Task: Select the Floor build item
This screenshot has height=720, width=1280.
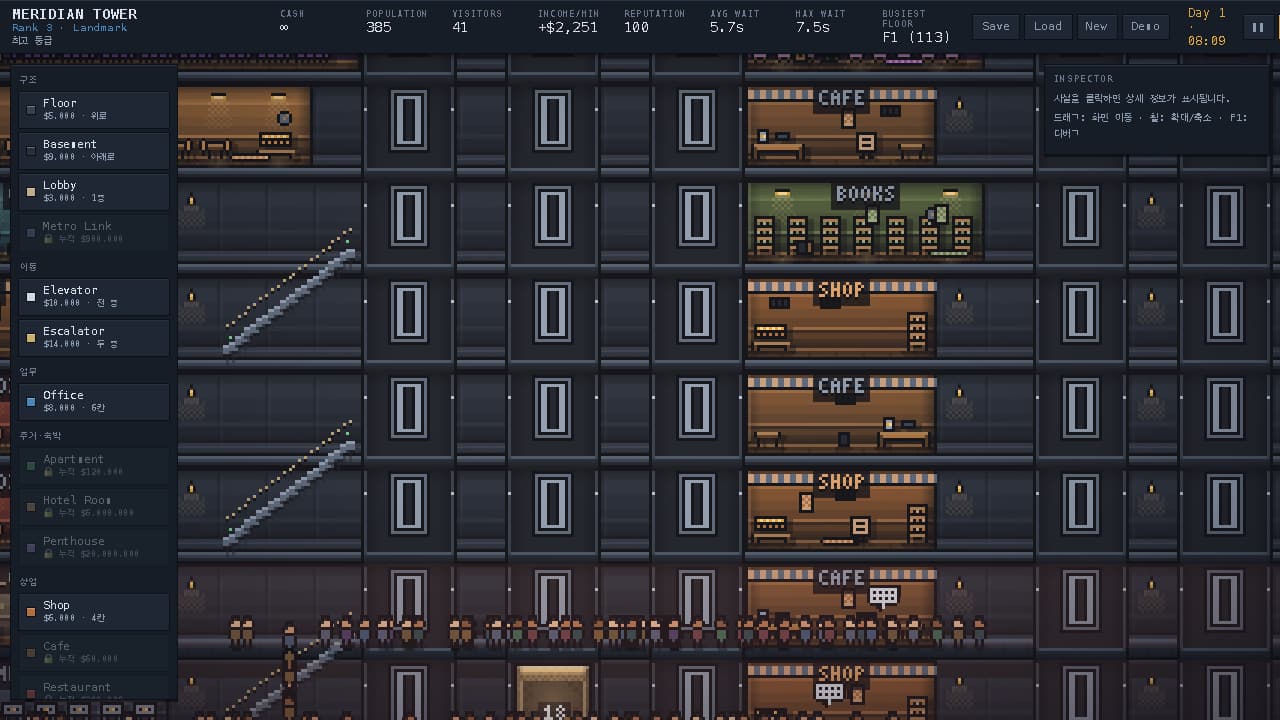Action: (x=94, y=109)
